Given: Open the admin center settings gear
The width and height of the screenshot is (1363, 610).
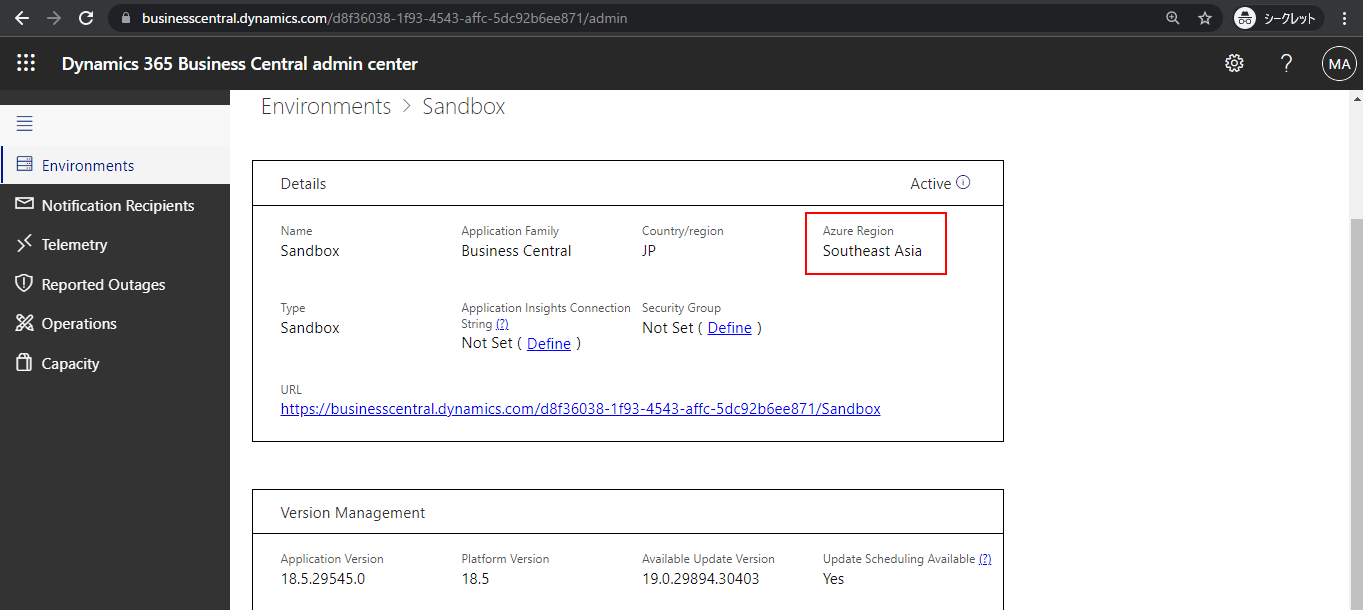Looking at the screenshot, I should click(1234, 62).
